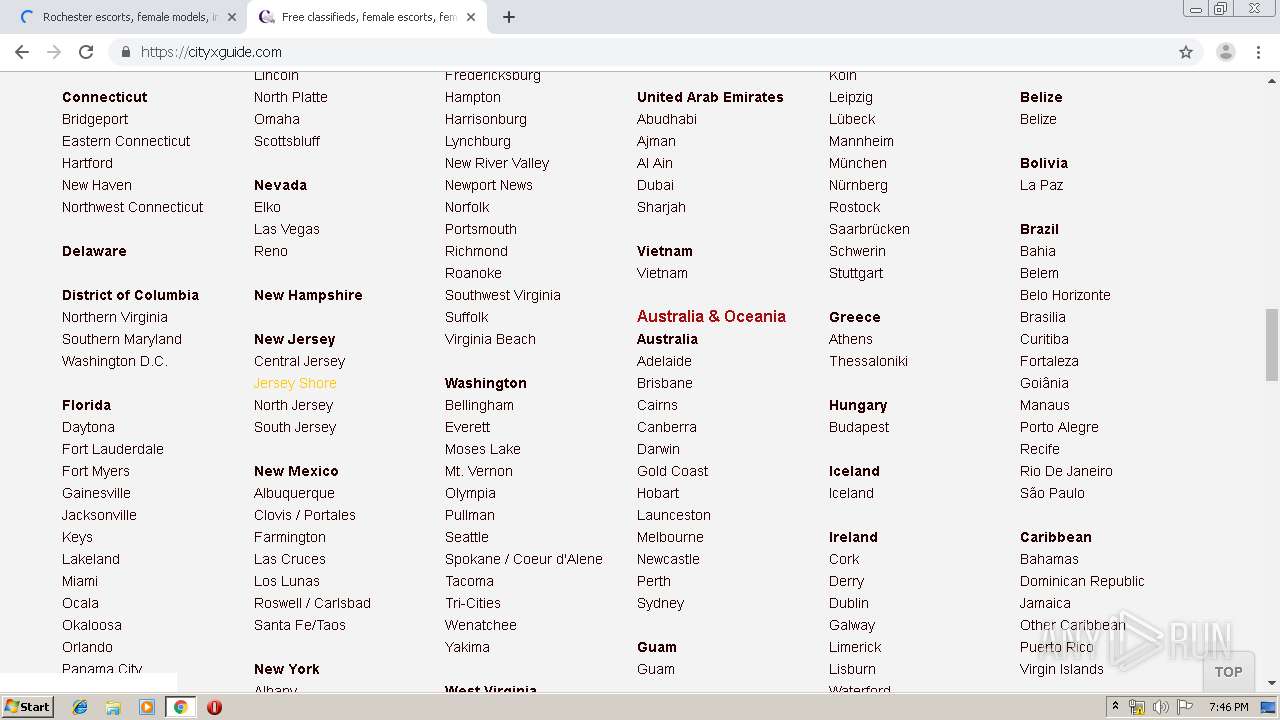
Task: Open a new browser tab
Action: click(x=509, y=17)
